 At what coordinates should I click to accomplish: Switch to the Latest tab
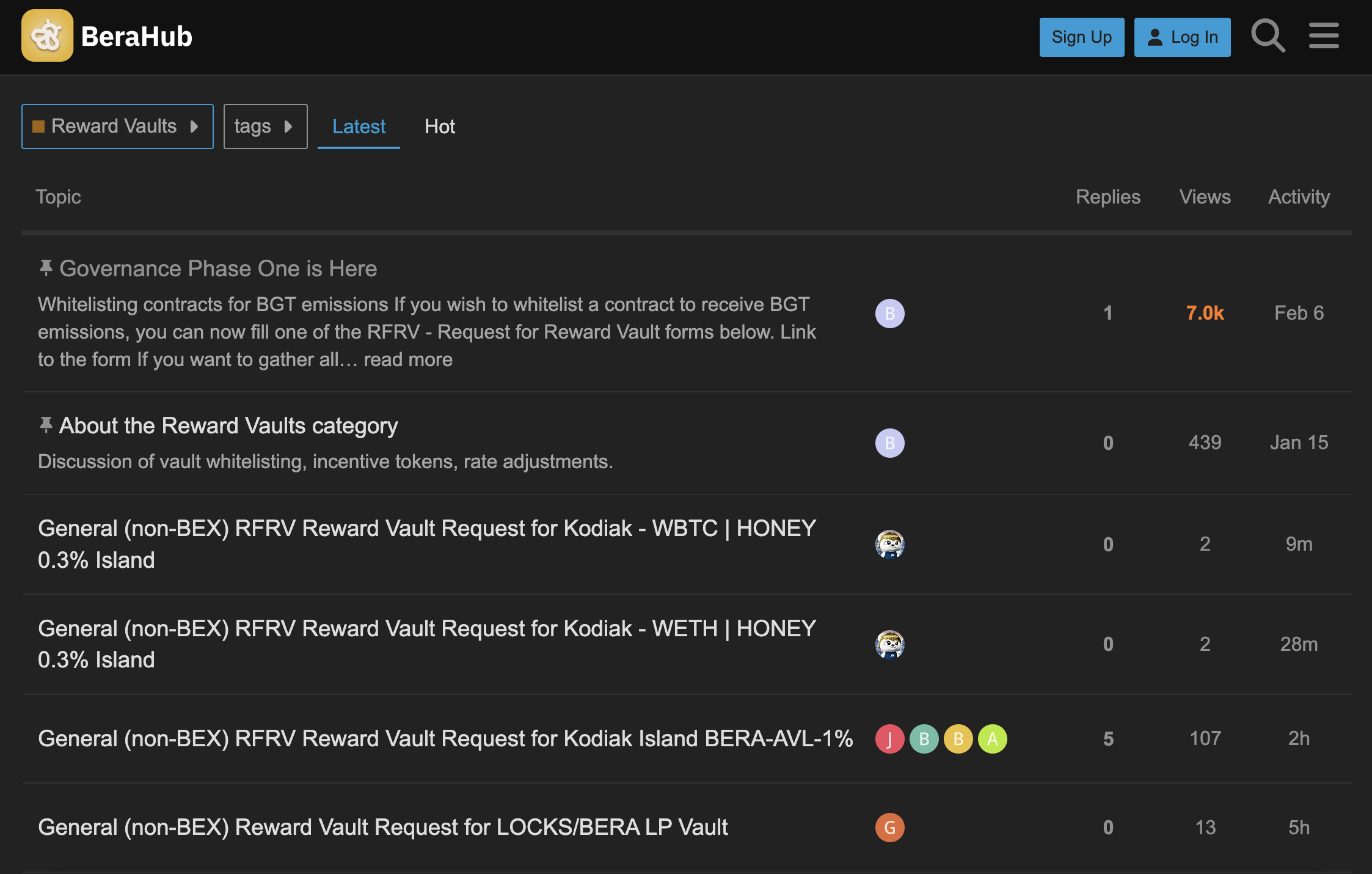(x=359, y=127)
